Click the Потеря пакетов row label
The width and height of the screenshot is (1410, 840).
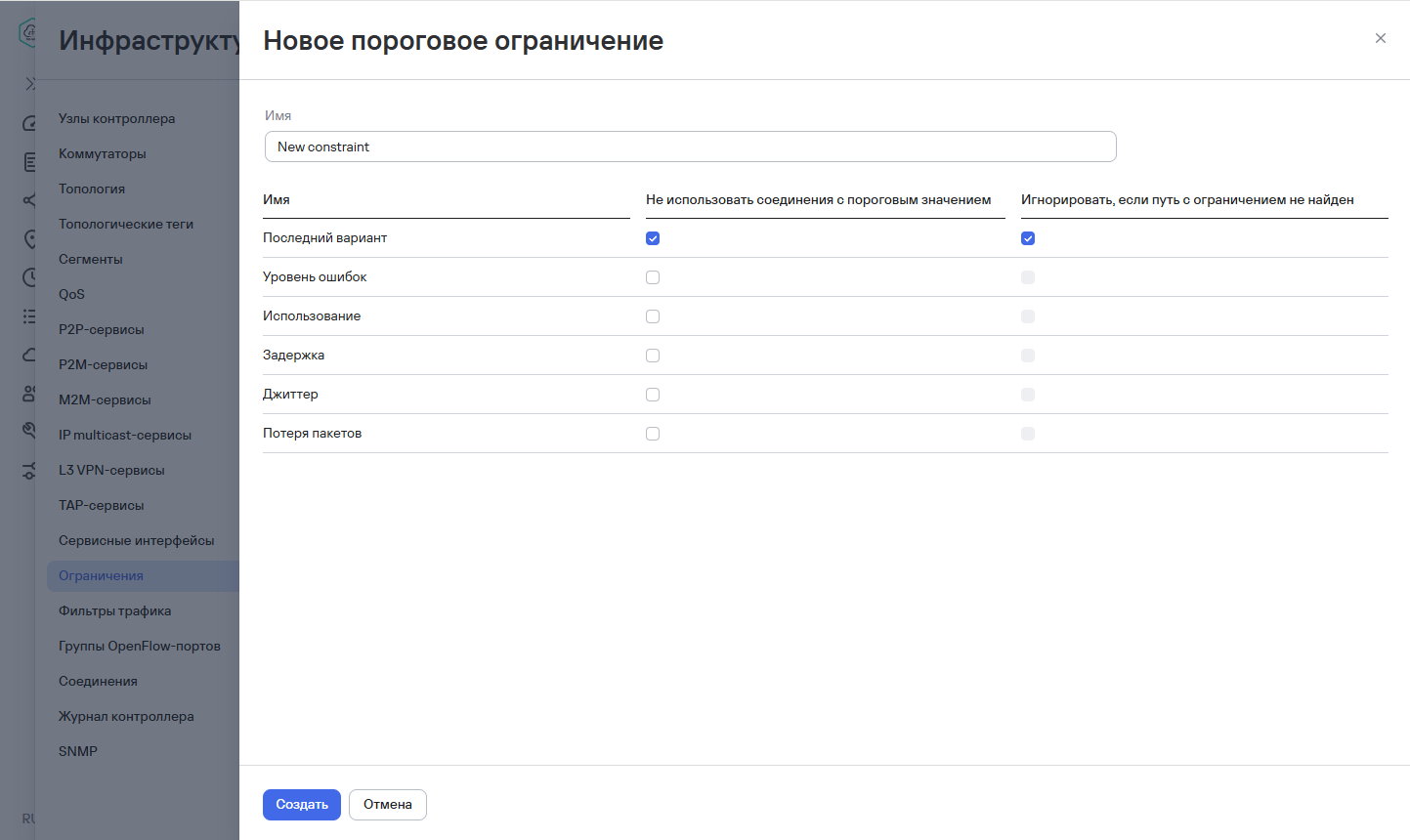313,434
